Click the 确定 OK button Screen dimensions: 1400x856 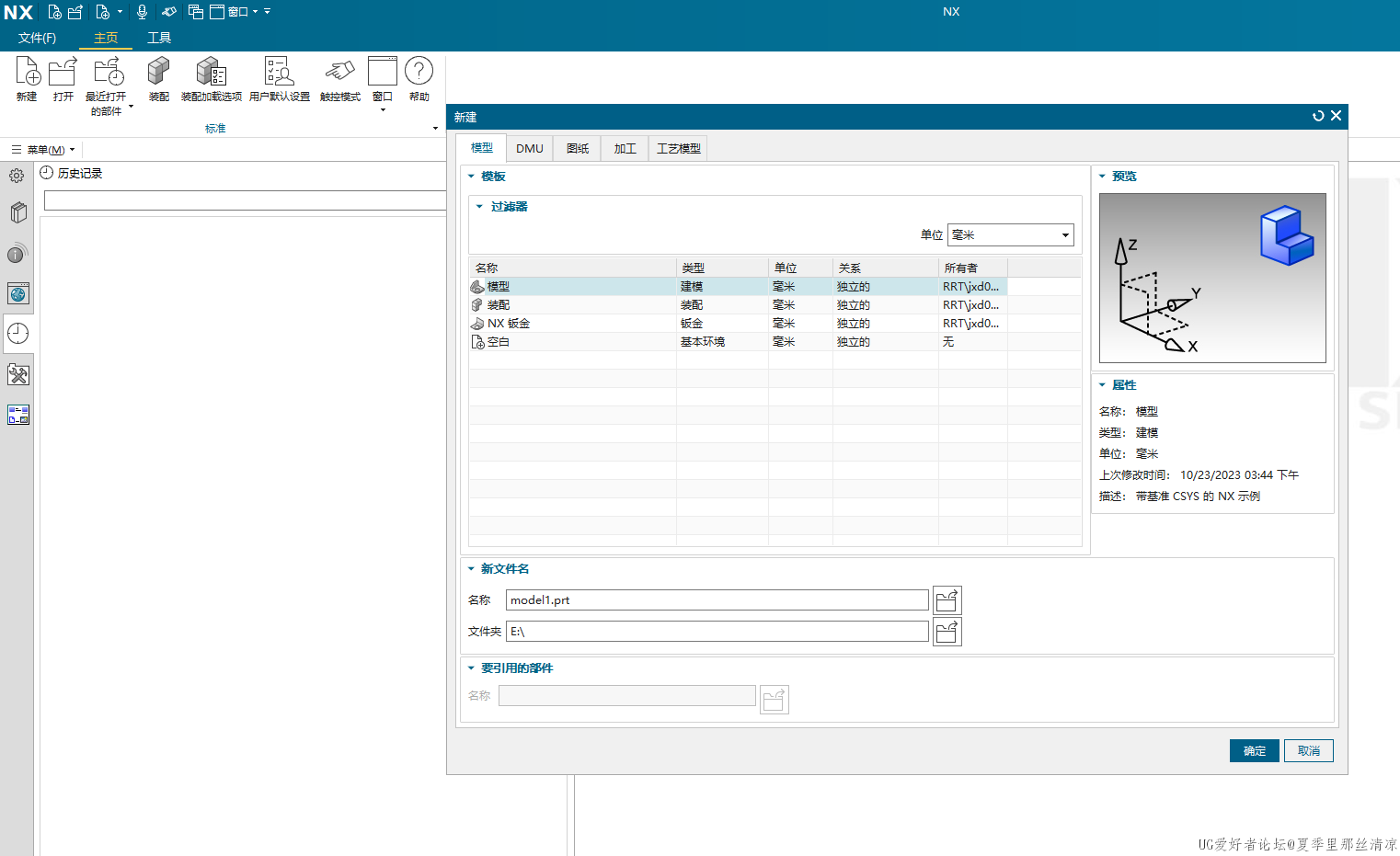click(x=1255, y=751)
